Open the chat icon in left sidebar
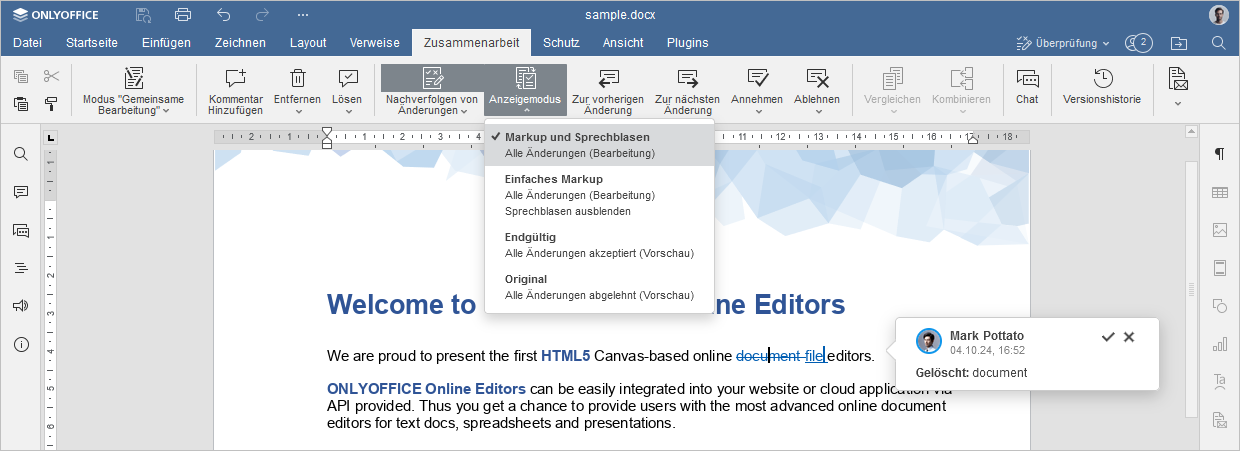Viewport: 1240px width, 451px height. [21, 230]
